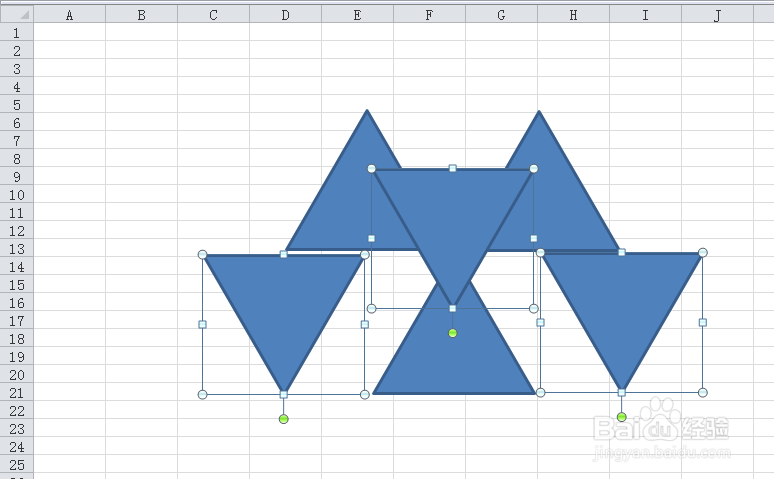This screenshot has width=774, height=479.
Task: Click center triangle's bottom-left corner handle
Action: point(372,309)
